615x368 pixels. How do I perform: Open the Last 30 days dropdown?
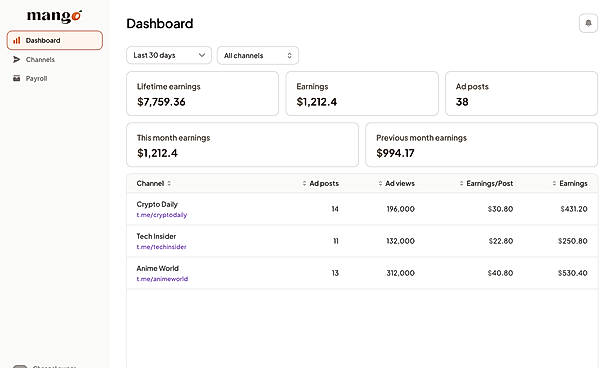click(x=169, y=55)
